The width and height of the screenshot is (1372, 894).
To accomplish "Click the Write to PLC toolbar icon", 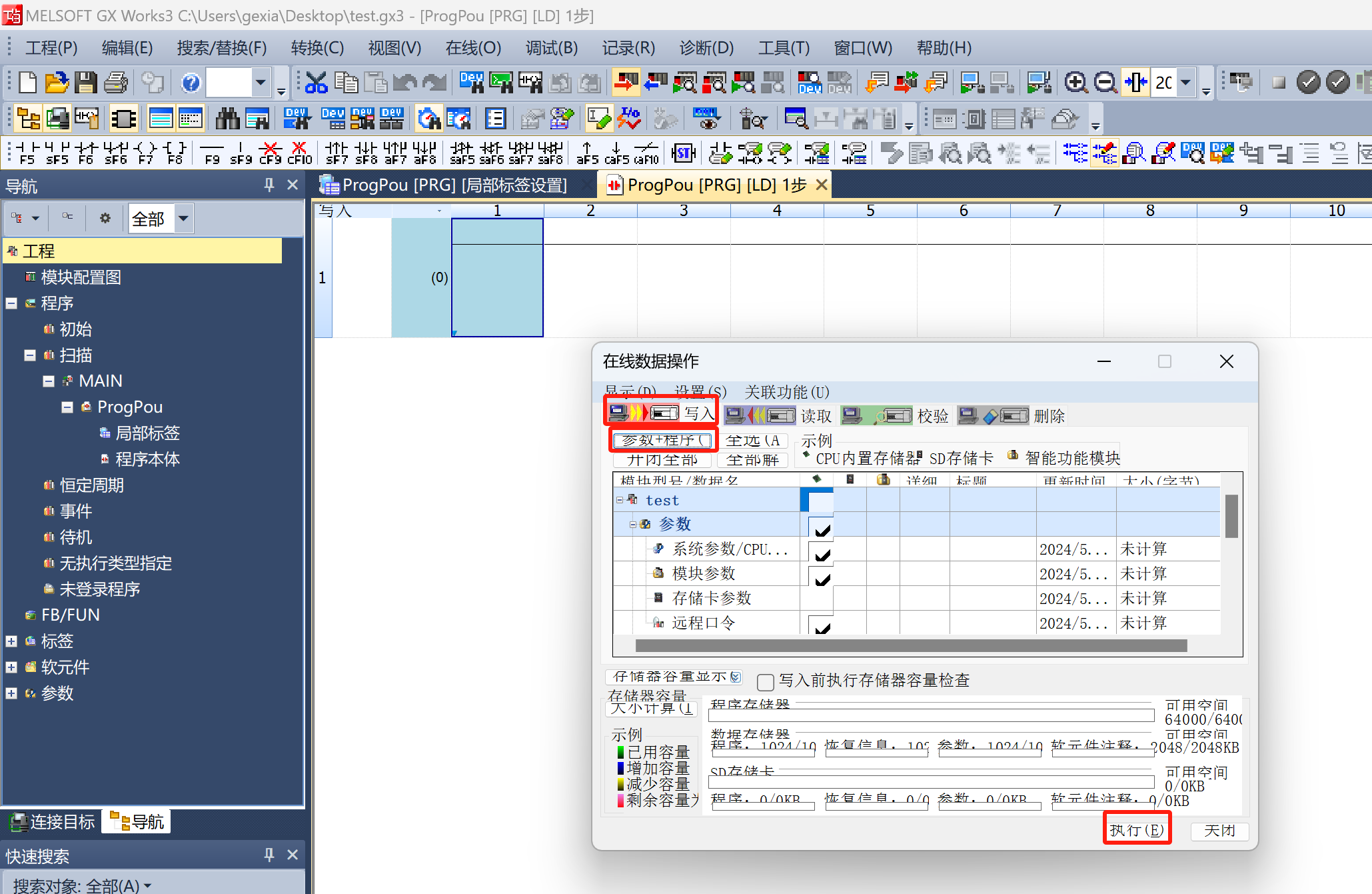I will [626, 83].
